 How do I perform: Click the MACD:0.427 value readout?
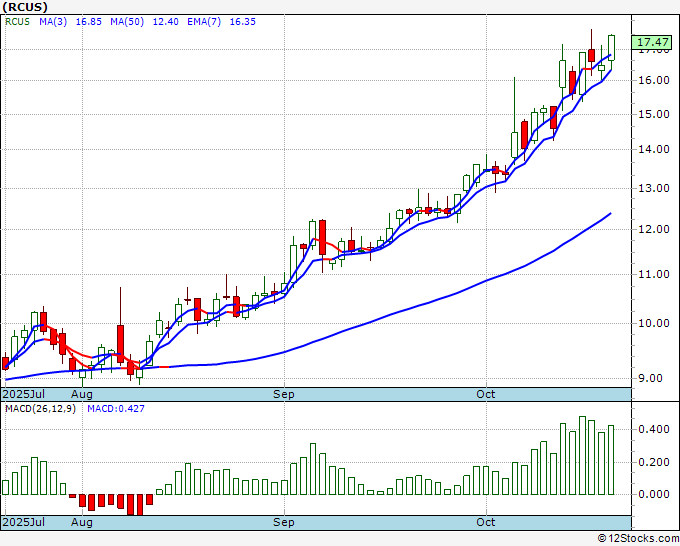coord(116,409)
